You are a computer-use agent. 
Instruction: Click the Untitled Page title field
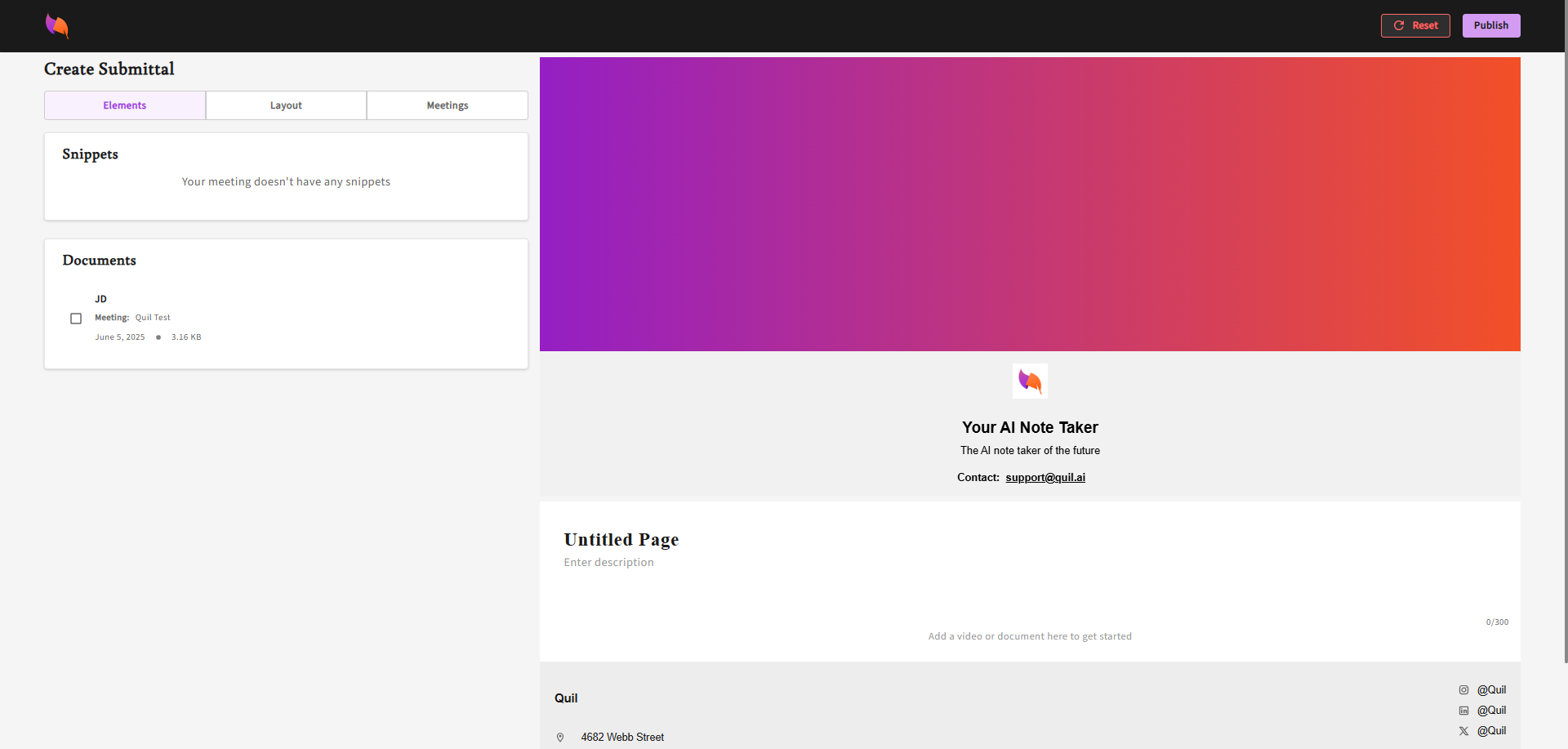pyautogui.click(x=621, y=540)
